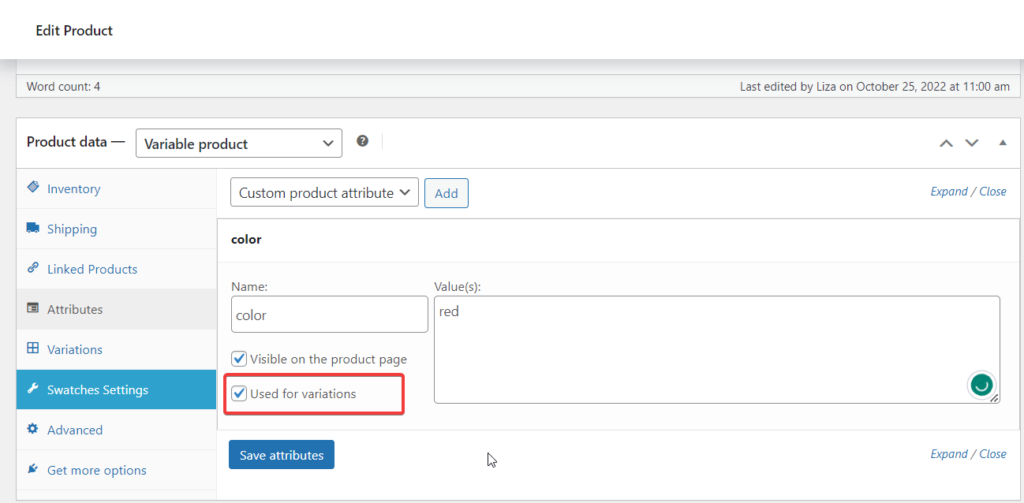This screenshot has width=1024, height=503.
Task: Click the Advanced gear icon
Action: click(x=33, y=430)
